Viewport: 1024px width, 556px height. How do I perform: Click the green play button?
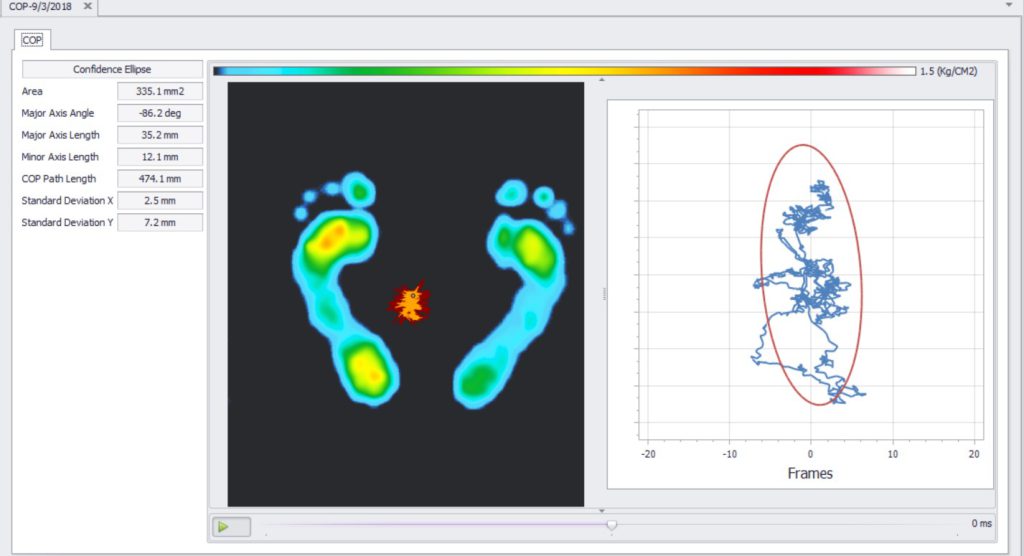(231, 527)
